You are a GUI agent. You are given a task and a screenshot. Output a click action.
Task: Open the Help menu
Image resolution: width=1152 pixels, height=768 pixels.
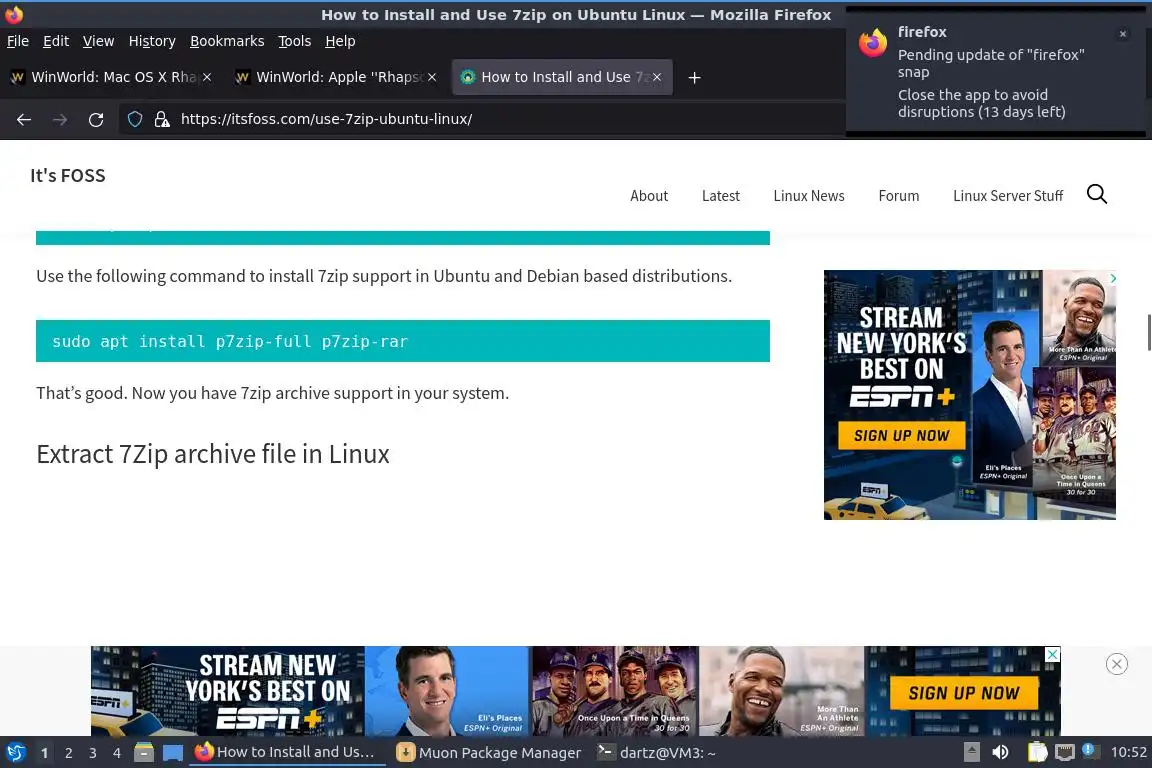[x=340, y=41]
